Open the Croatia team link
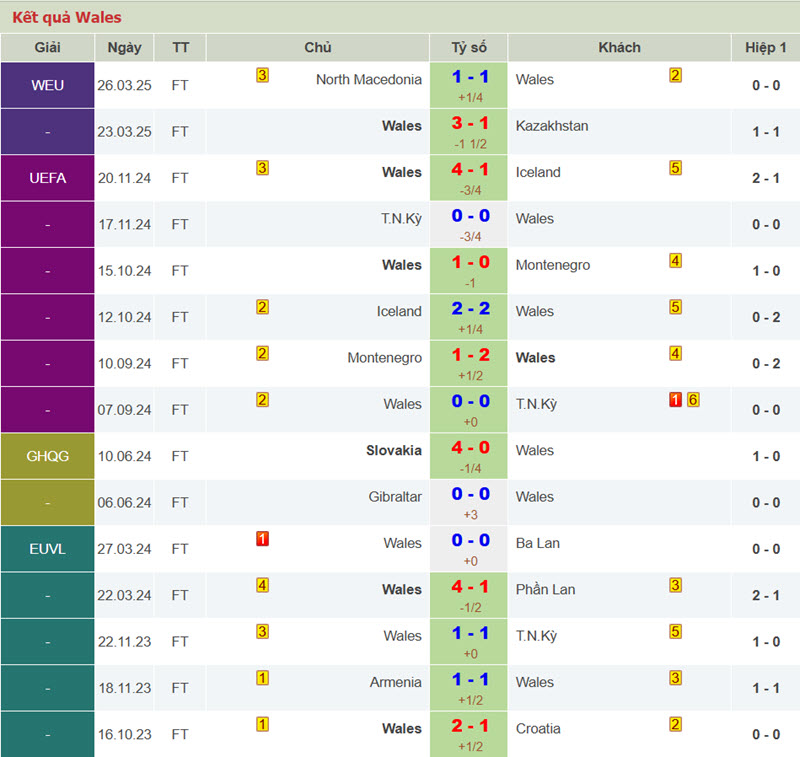The image size is (800, 757). [538, 728]
